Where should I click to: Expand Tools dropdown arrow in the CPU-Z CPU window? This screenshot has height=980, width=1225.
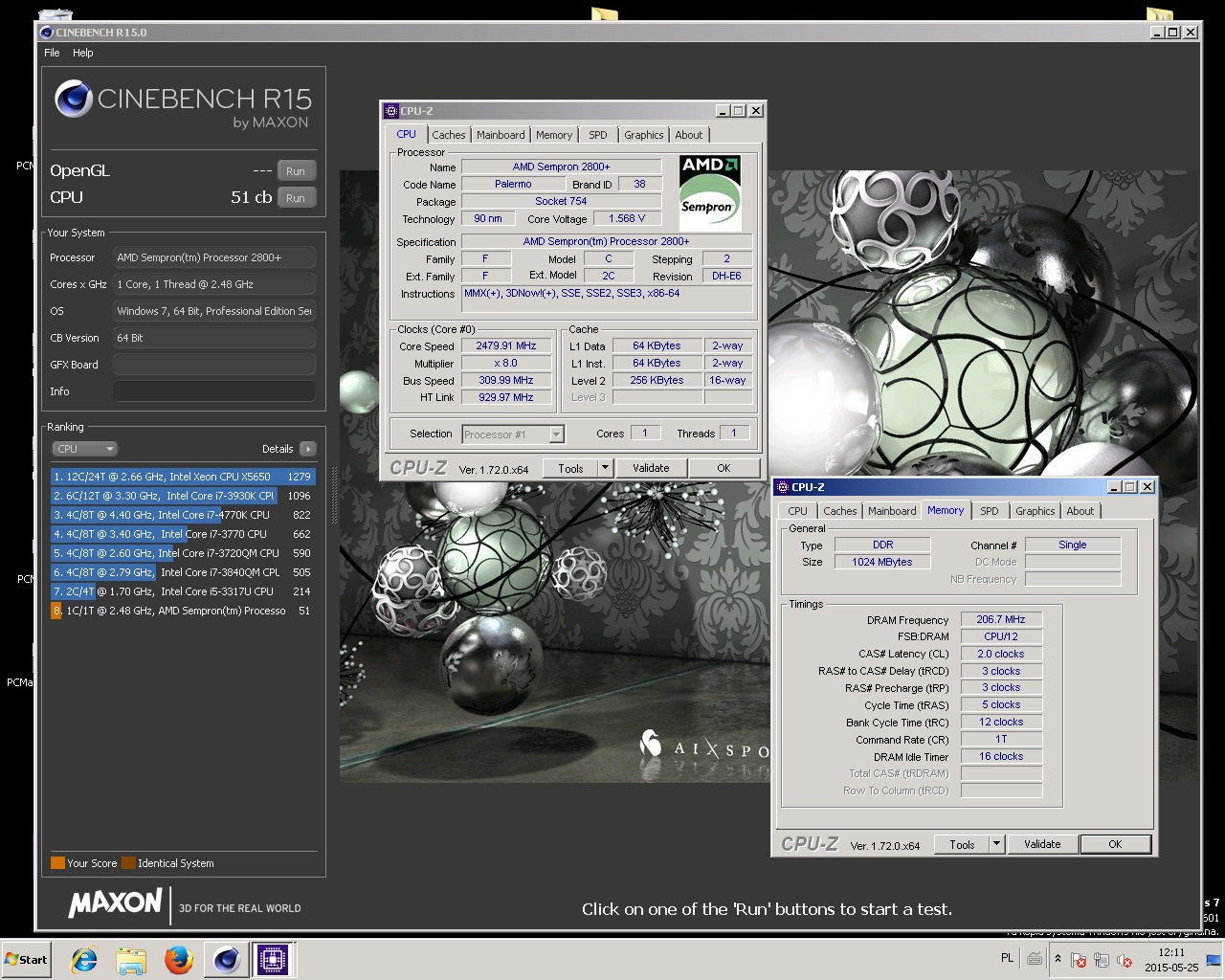(605, 469)
